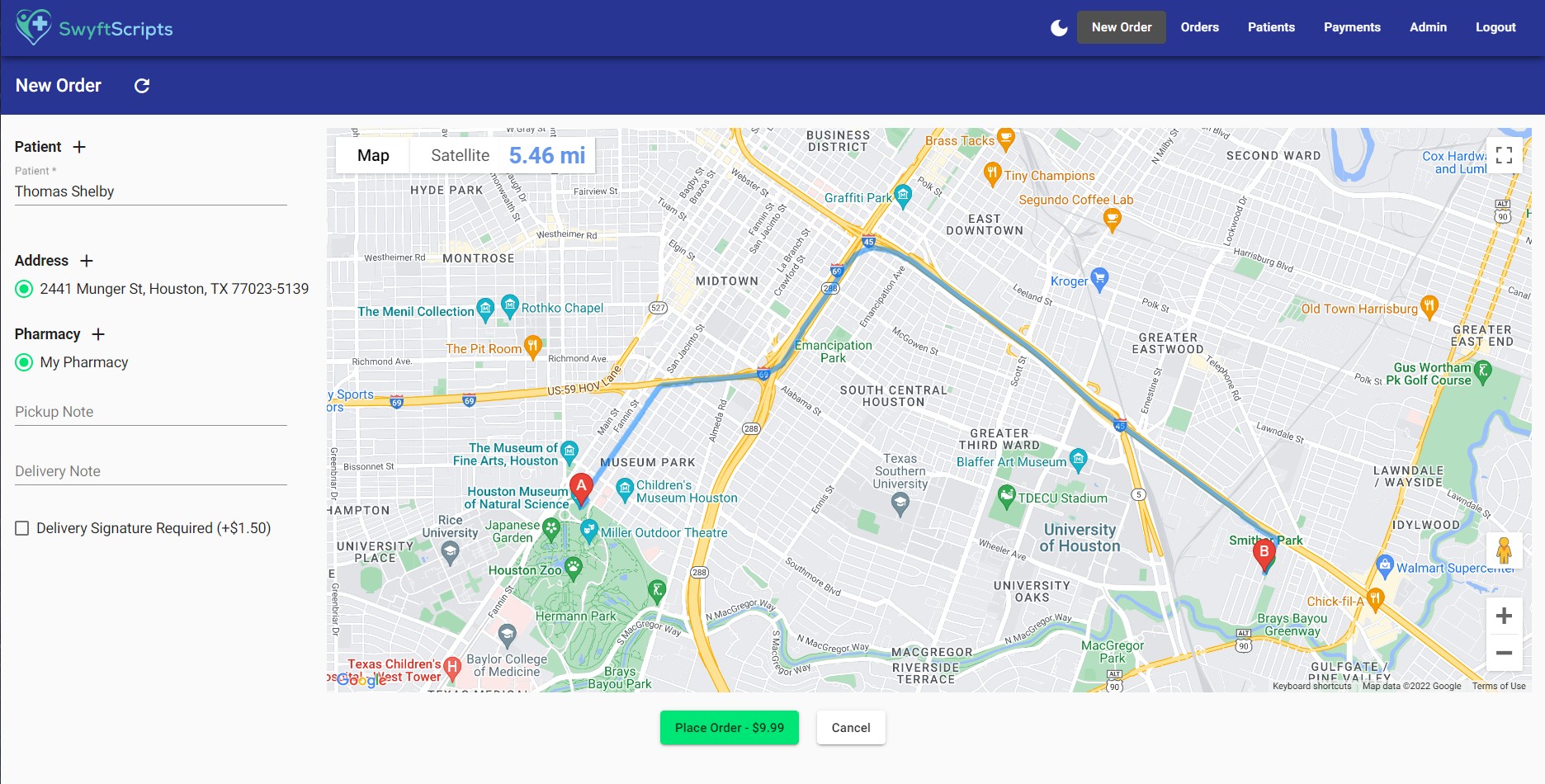The height and width of the screenshot is (784, 1545).
Task: Open the New Order nav item
Action: tap(1121, 27)
